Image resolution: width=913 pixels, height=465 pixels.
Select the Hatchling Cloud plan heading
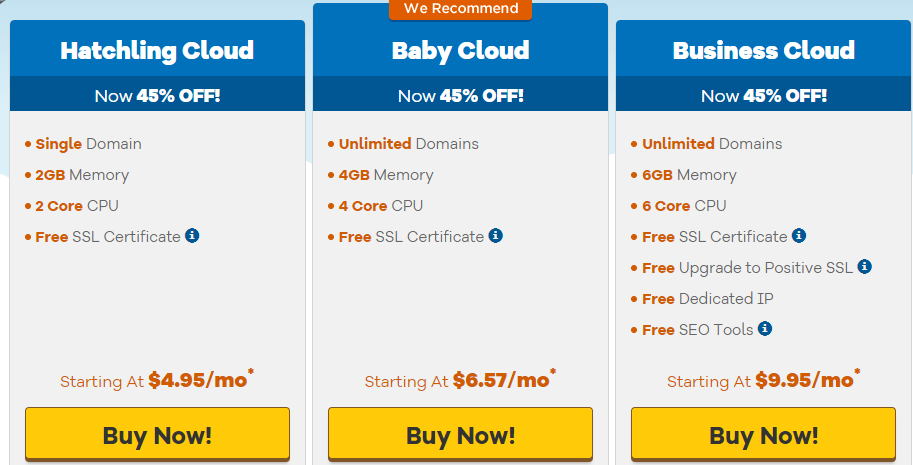[157, 51]
